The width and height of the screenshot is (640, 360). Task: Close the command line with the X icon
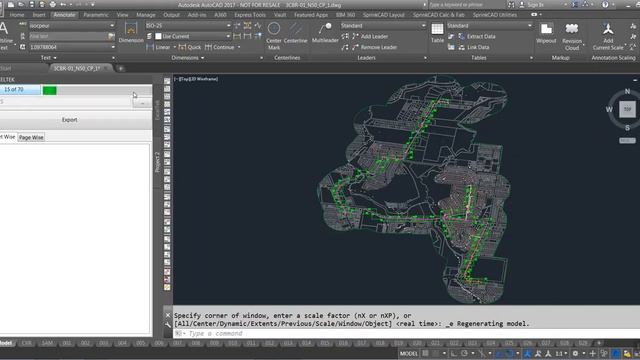pos(168,315)
